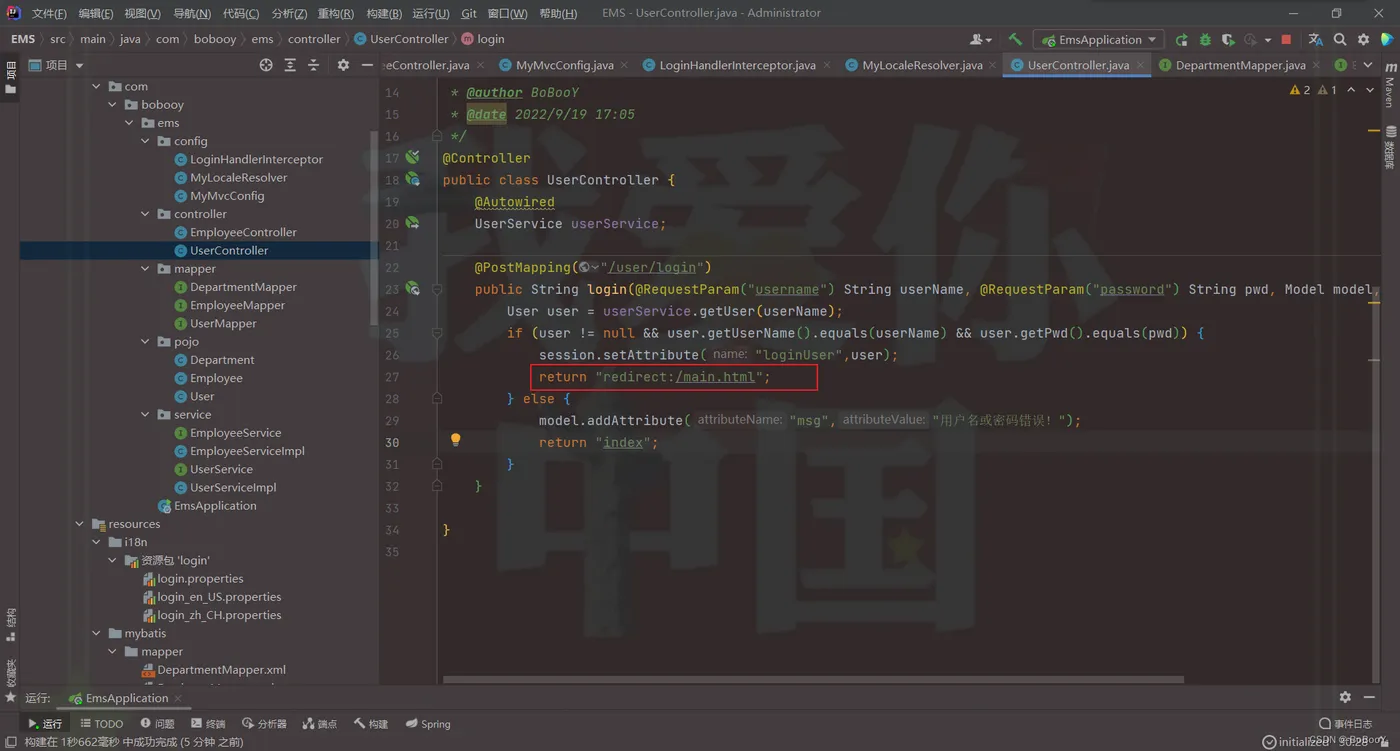Screen dimensions: 1400x751
Task: Collapse the service folder
Action: (146, 415)
